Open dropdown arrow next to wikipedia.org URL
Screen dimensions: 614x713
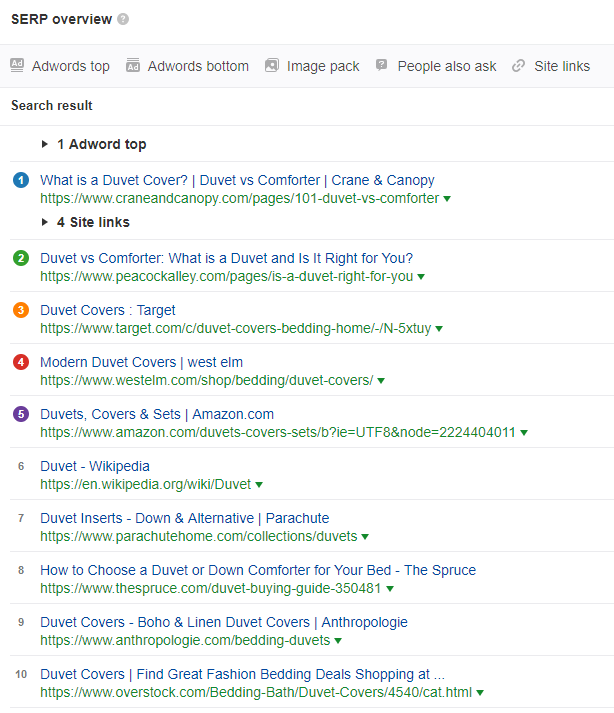pos(259,485)
